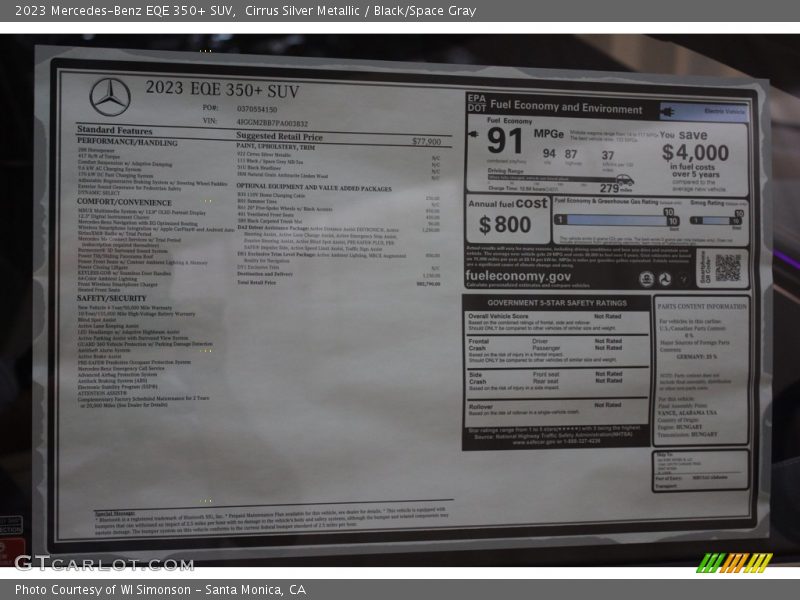This screenshot has width=800, height=600.
Task: Click the Mercedes-Benz star logo
Action: (x=110, y=97)
